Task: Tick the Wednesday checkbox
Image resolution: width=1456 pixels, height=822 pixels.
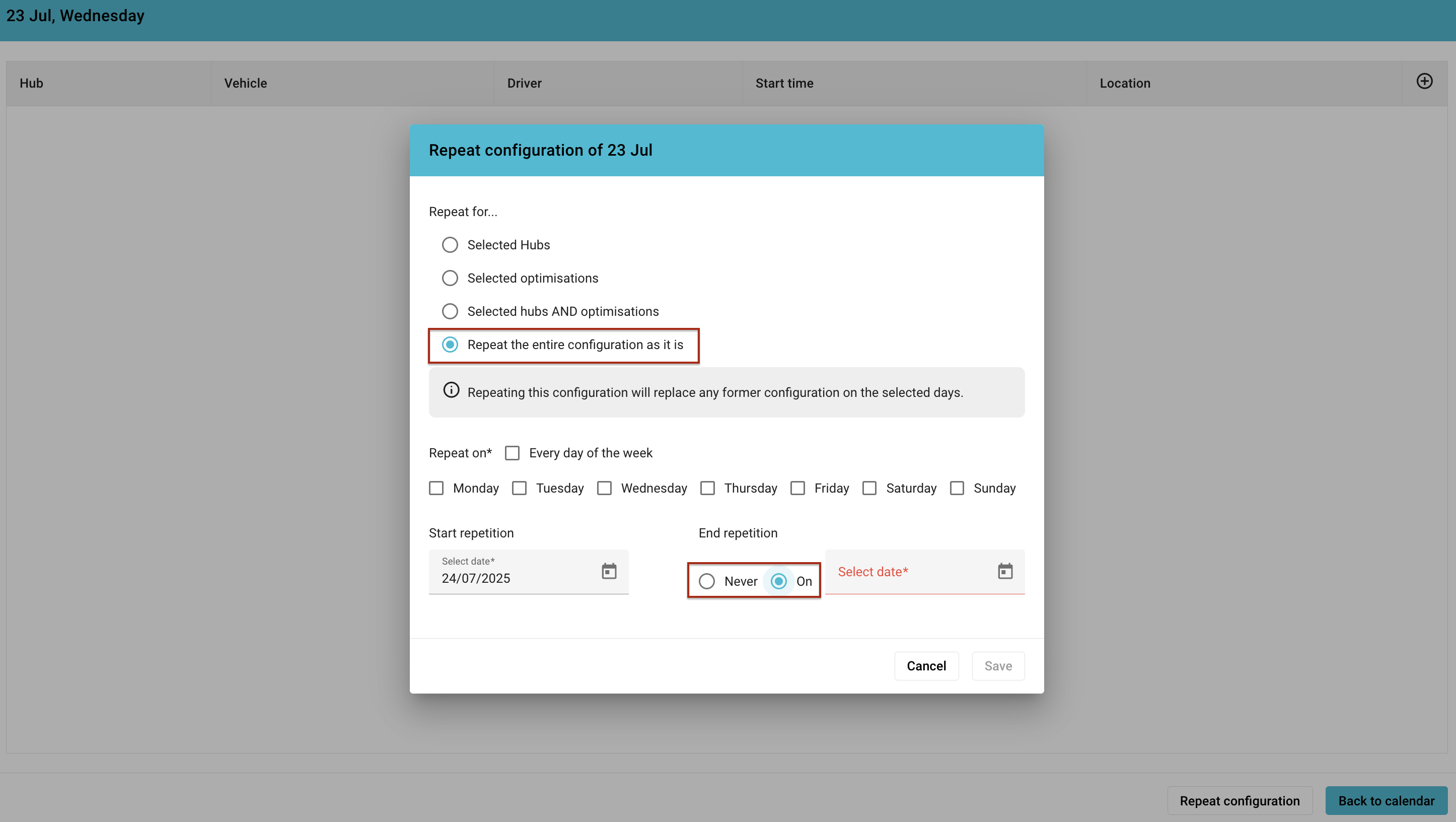Action: point(604,488)
